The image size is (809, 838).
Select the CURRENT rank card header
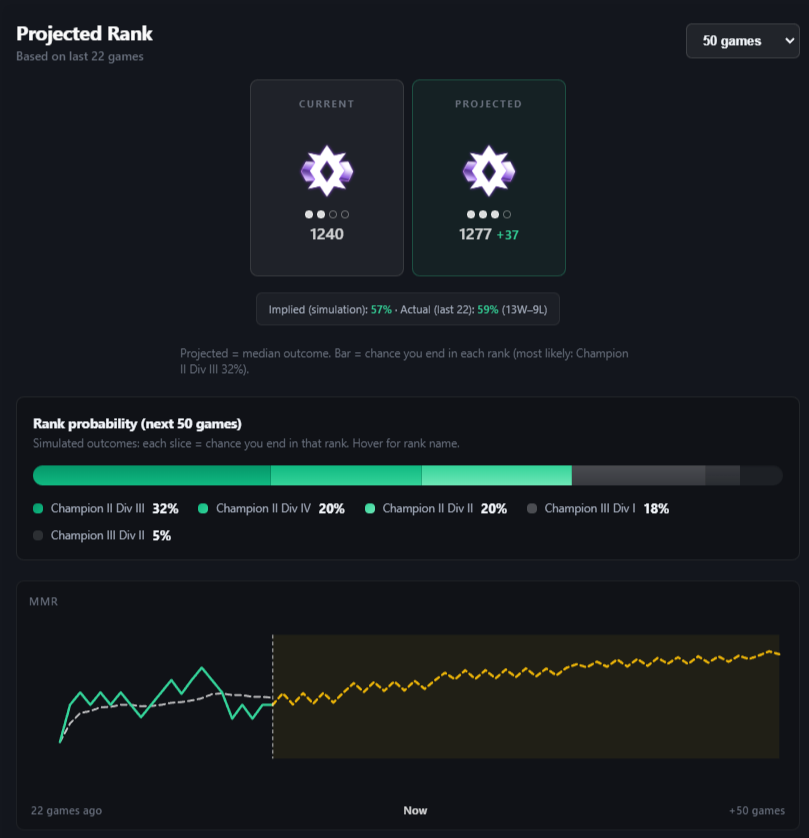[327, 104]
